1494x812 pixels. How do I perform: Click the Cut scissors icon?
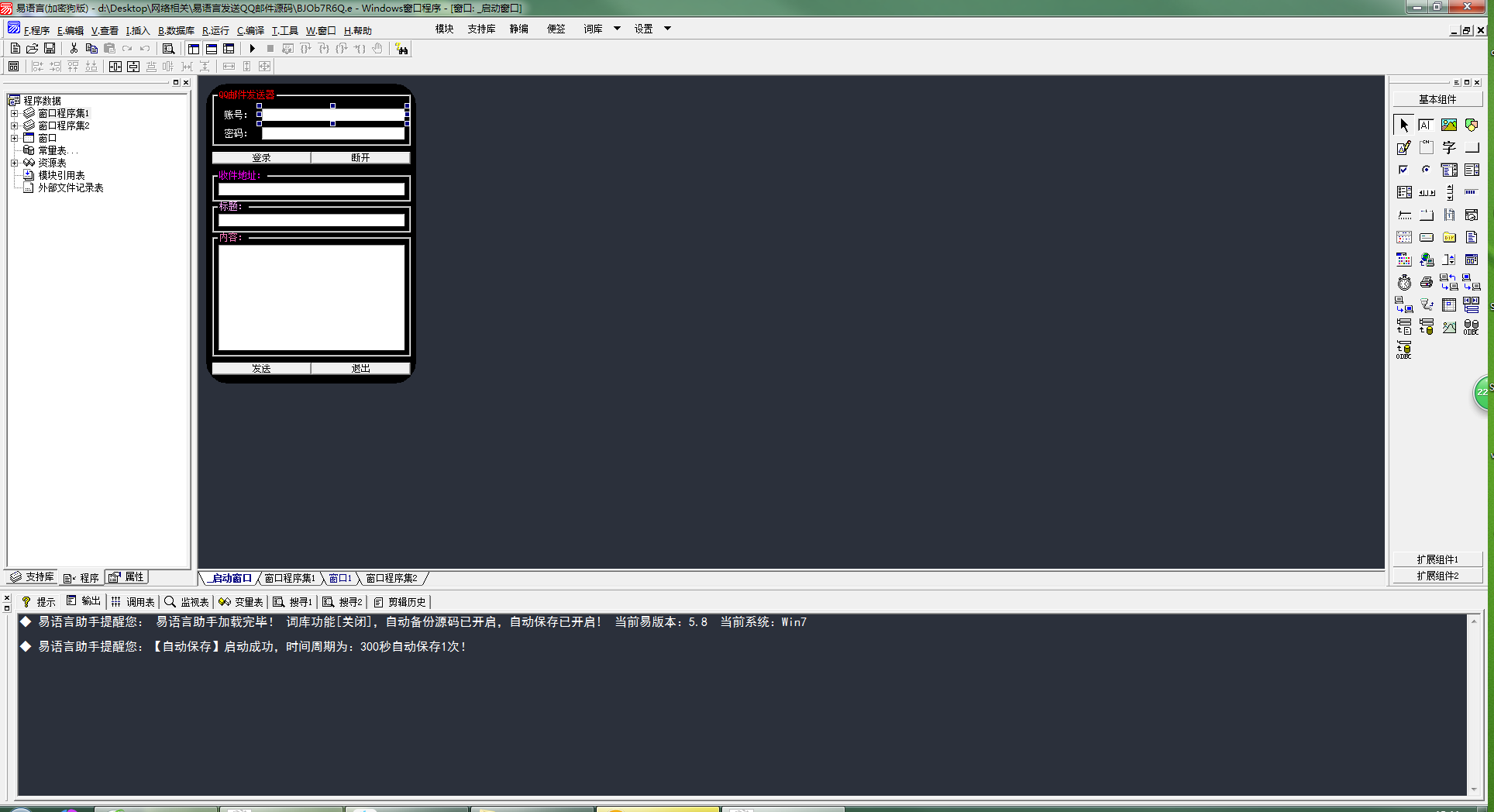pos(74,48)
